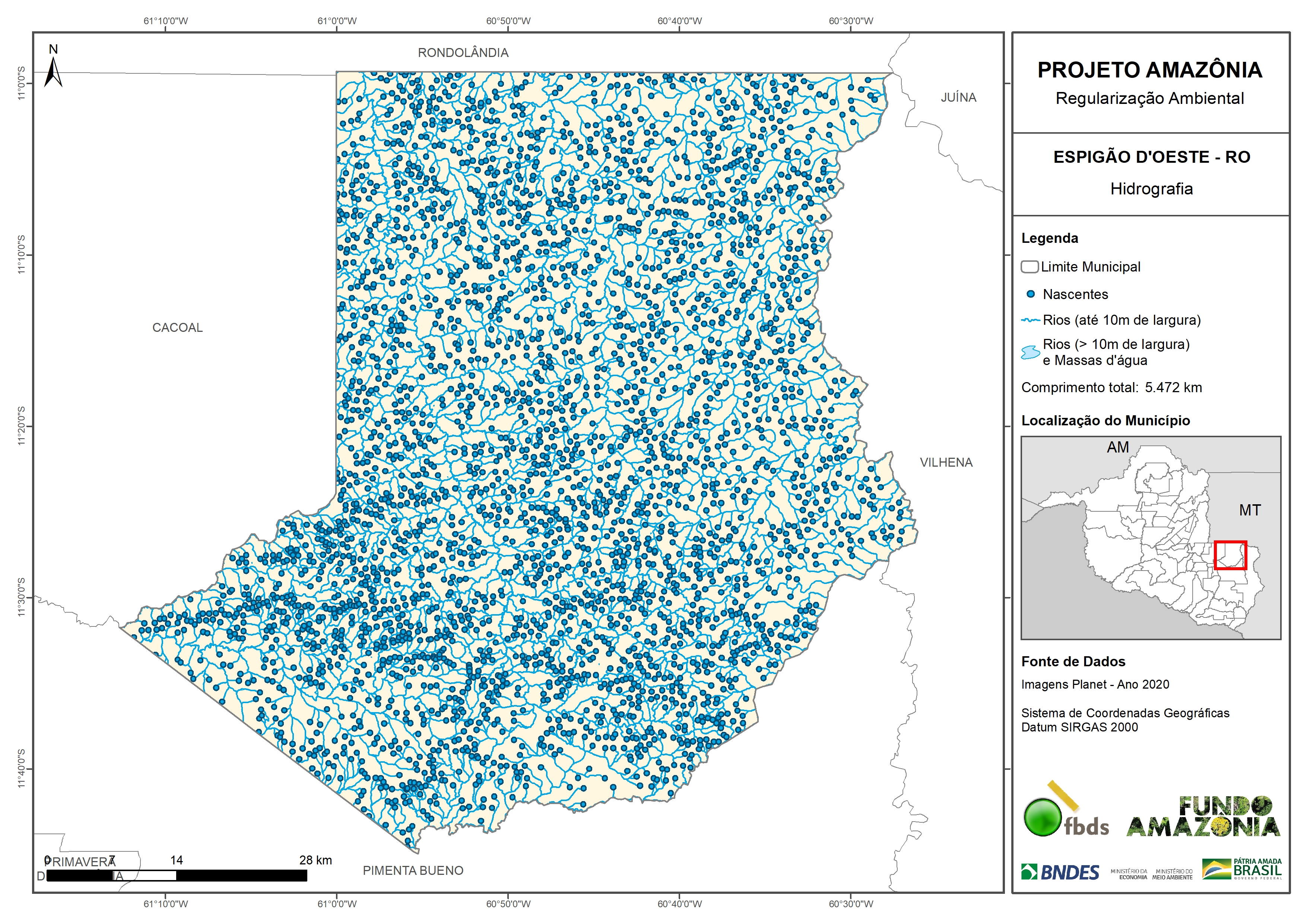Click the Nascentes blue dot legend symbol

tap(1030, 294)
